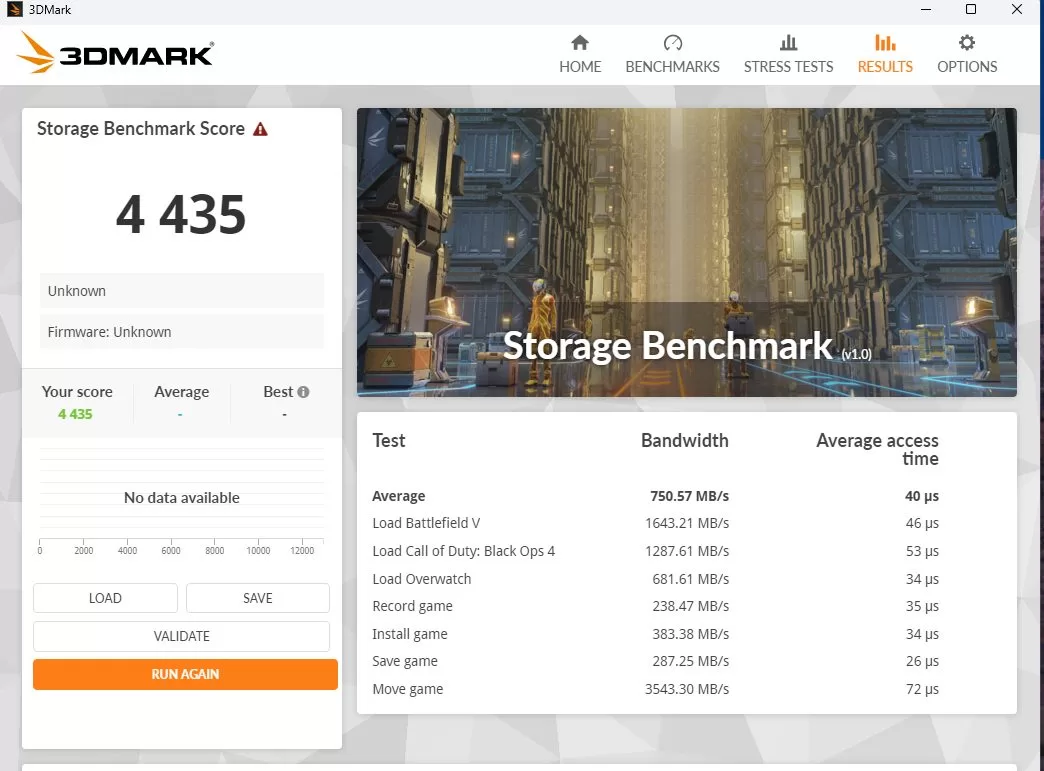
Task: Click the Stress Tests bar chart icon
Action: pos(788,43)
